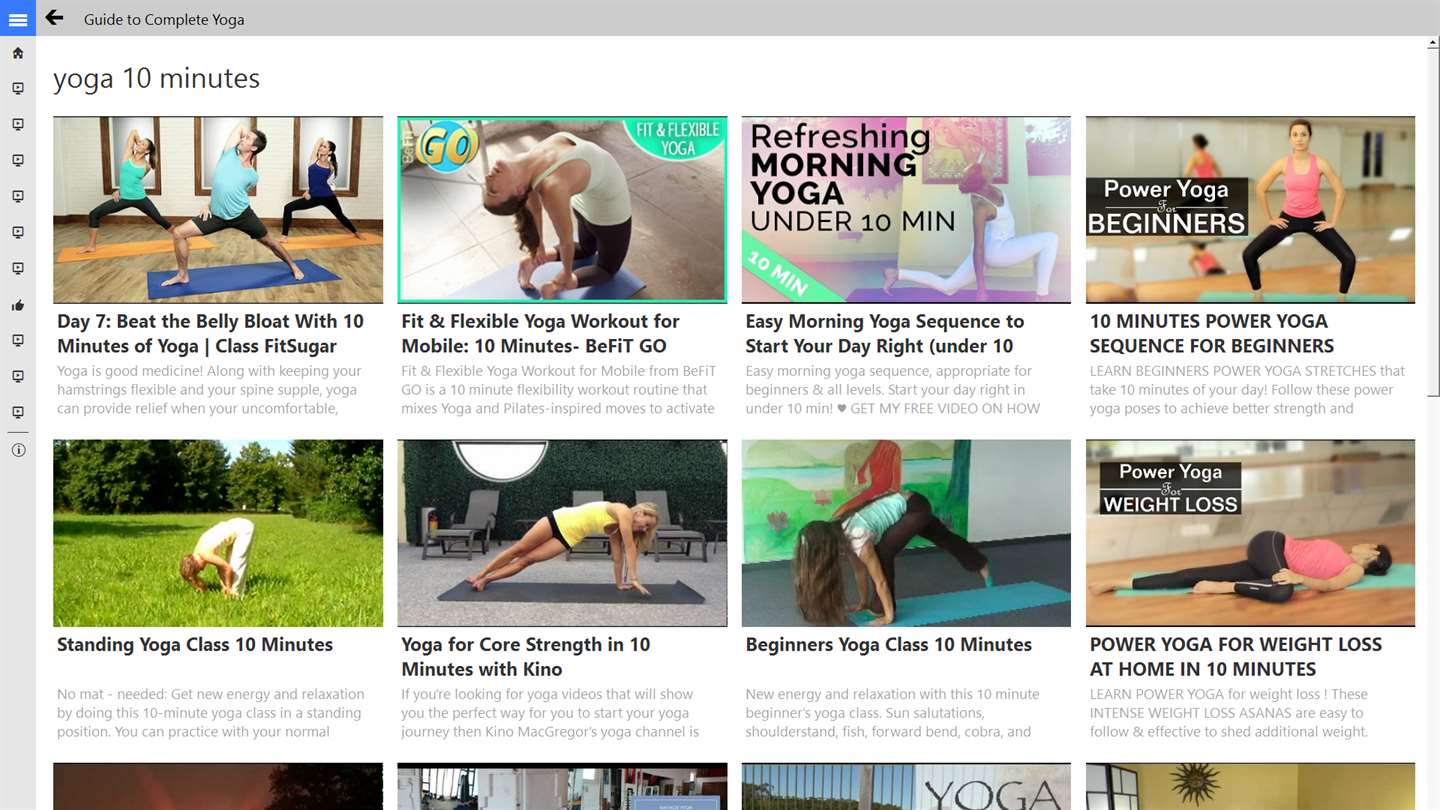
Task: Open the grassy Standing Yoga Class thumbnail
Action: point(218,533)
